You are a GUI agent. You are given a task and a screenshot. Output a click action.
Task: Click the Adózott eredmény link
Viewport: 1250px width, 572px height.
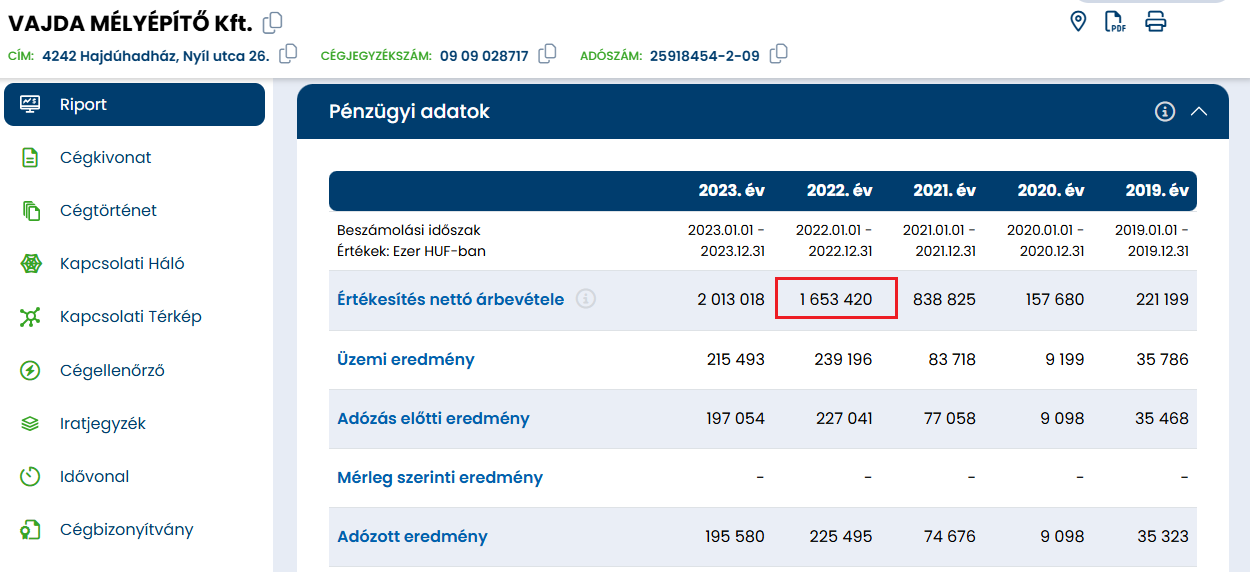412,536
